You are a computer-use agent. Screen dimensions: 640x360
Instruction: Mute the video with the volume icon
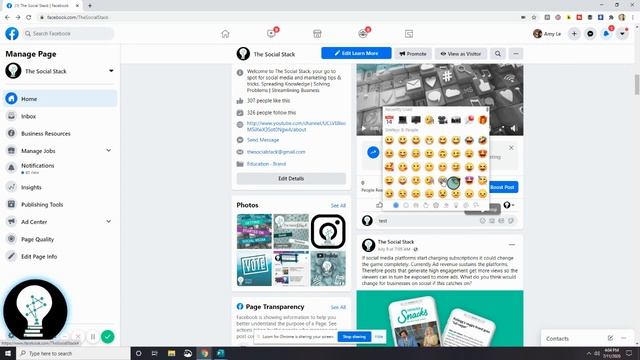tap(514, 129)
